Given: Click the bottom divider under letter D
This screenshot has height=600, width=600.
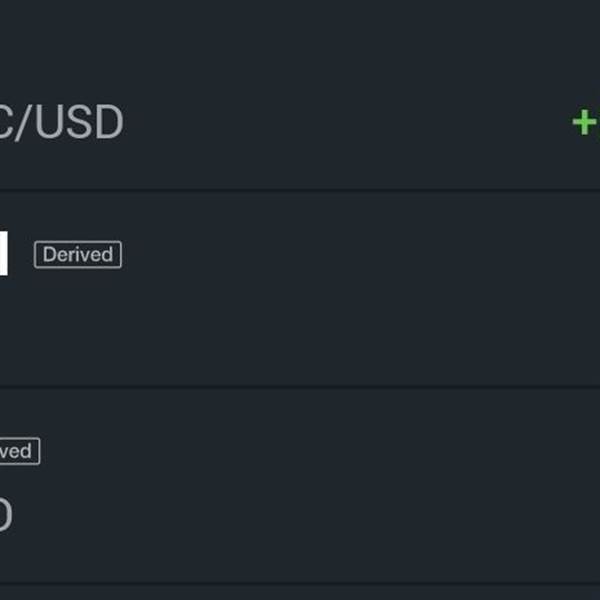Looking at the screenshot, I should click(x=300, y=584).
